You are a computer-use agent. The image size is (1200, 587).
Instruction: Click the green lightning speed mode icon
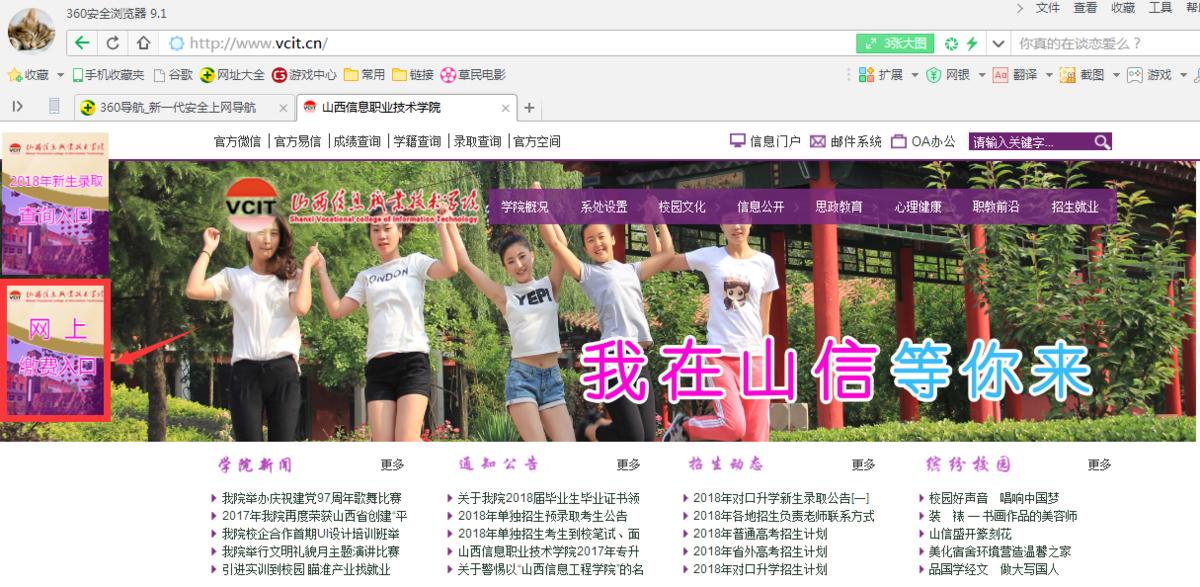973,43
